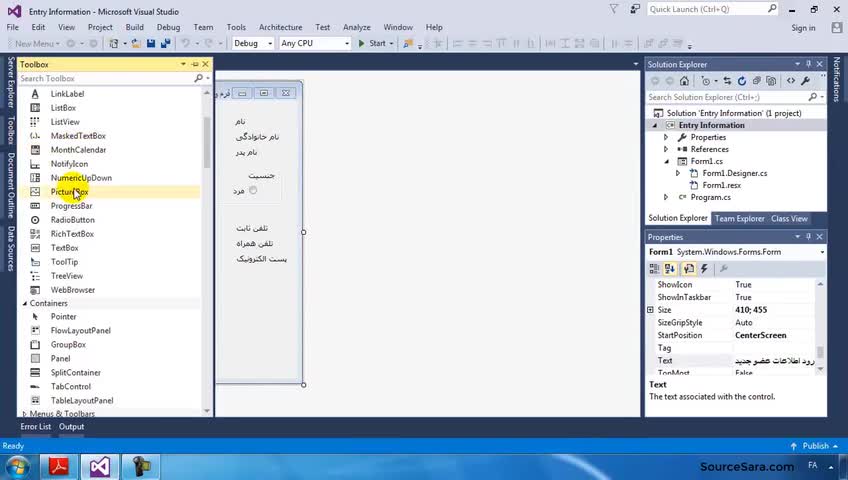Viewport: 848px width, 480px height.
Task: Switch to Team Explorer tab
Action: point(739,218)
